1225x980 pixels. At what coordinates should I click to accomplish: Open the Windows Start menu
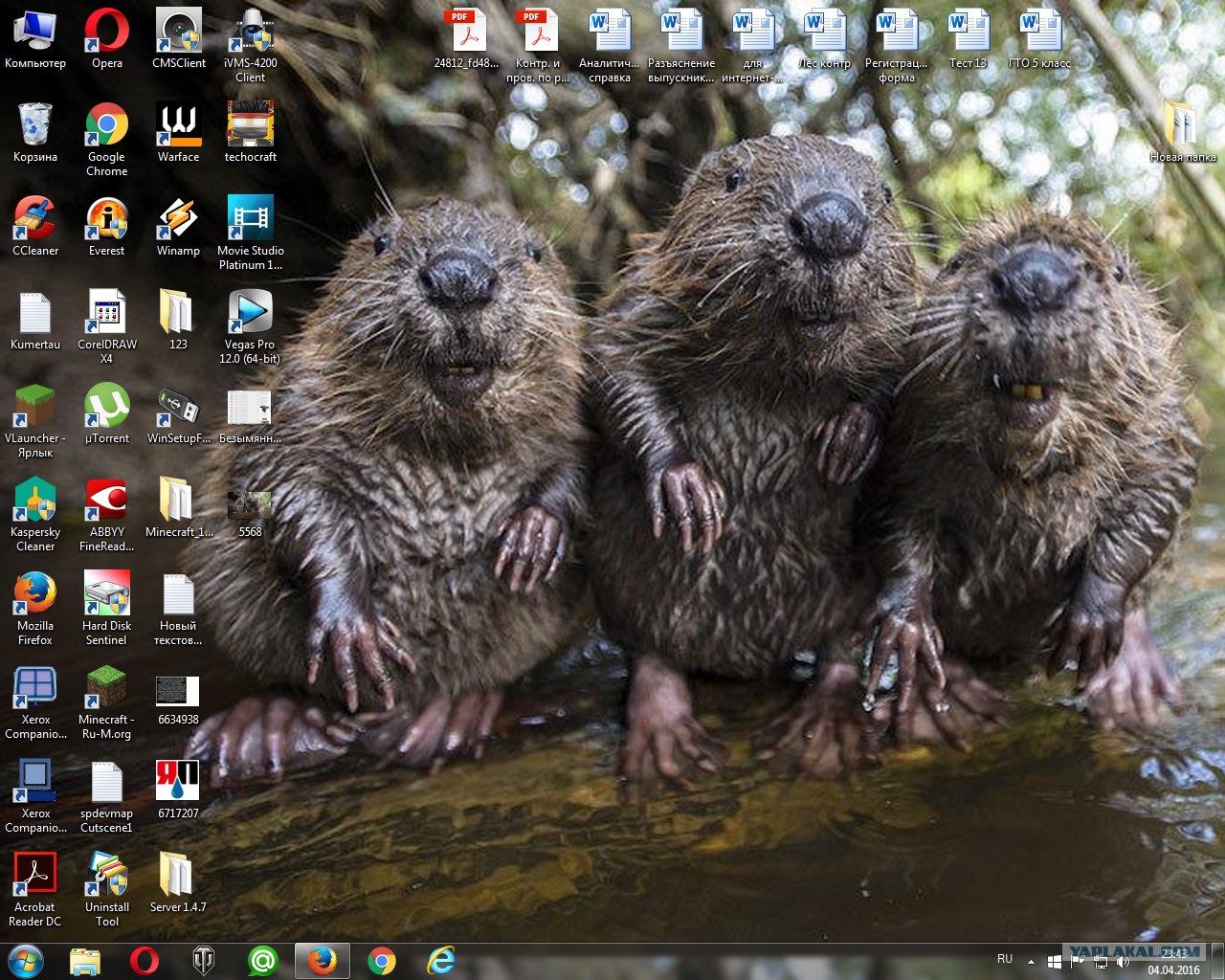click(25, 960)
